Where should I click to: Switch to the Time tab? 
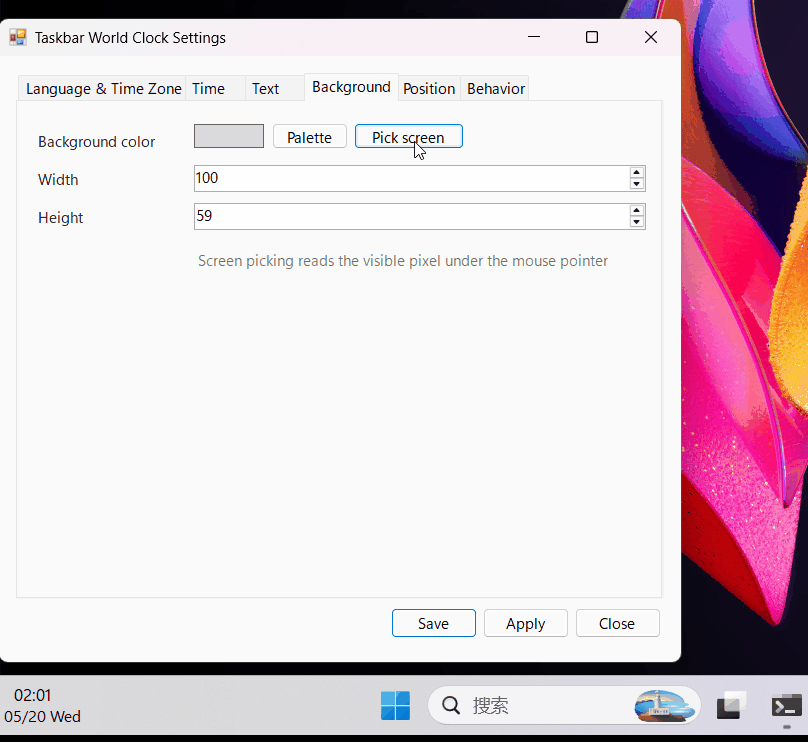pos(215,89)
